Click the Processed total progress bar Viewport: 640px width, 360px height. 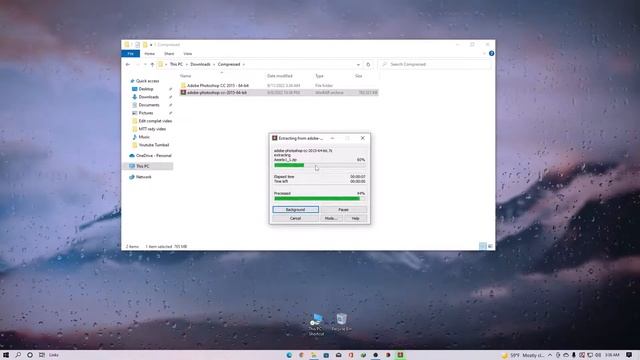point(320,198)
